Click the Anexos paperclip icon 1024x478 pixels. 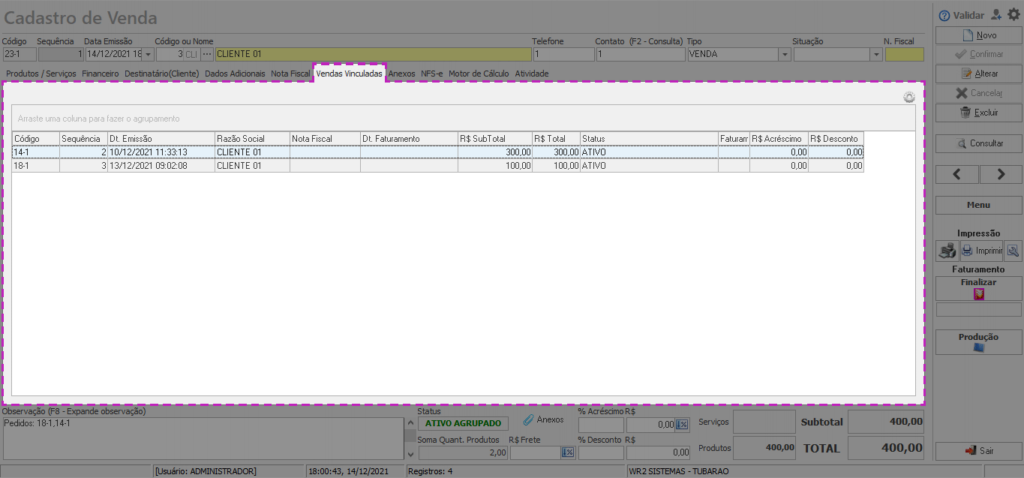[529, 420]
